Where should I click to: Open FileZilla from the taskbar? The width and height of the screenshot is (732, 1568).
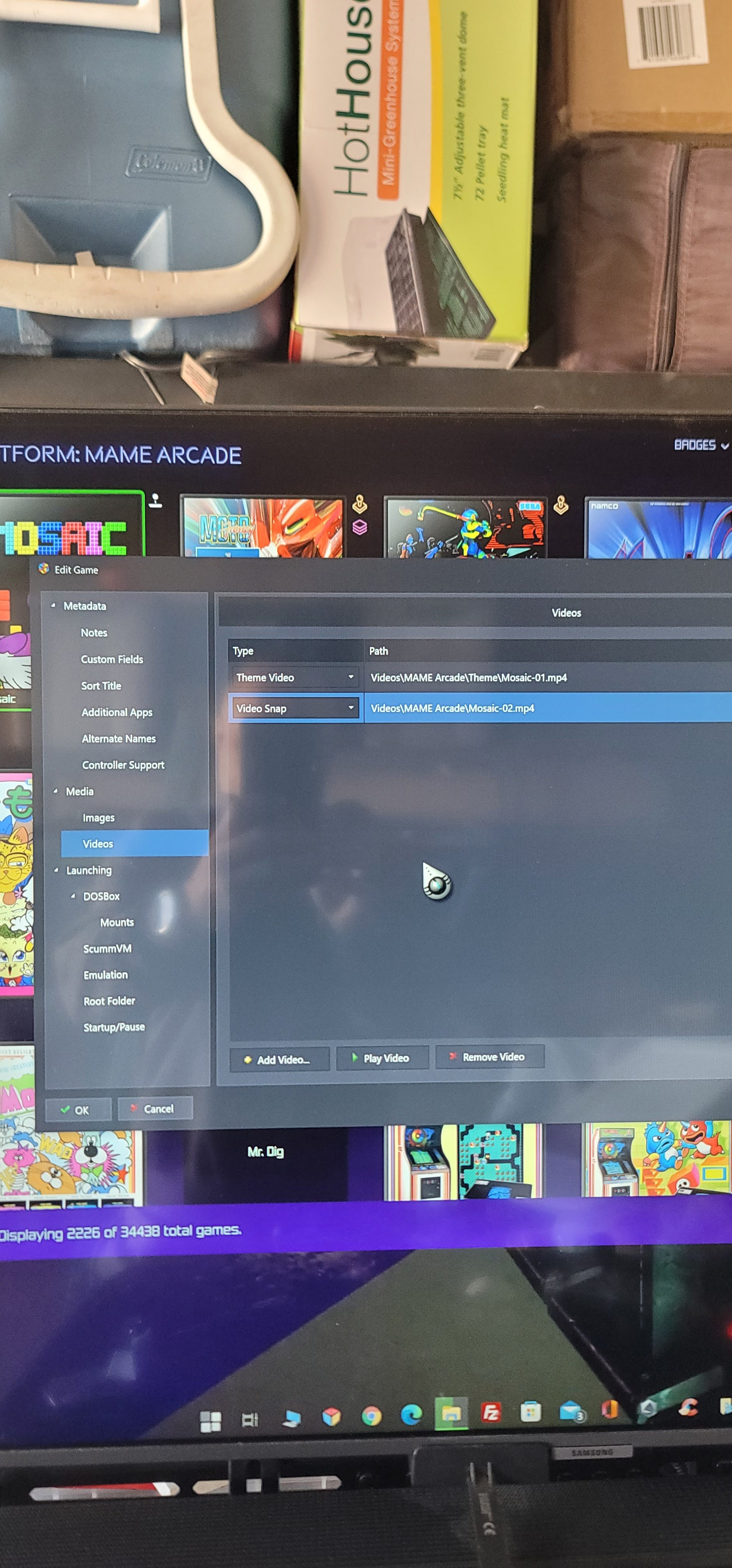point(491,1412)
